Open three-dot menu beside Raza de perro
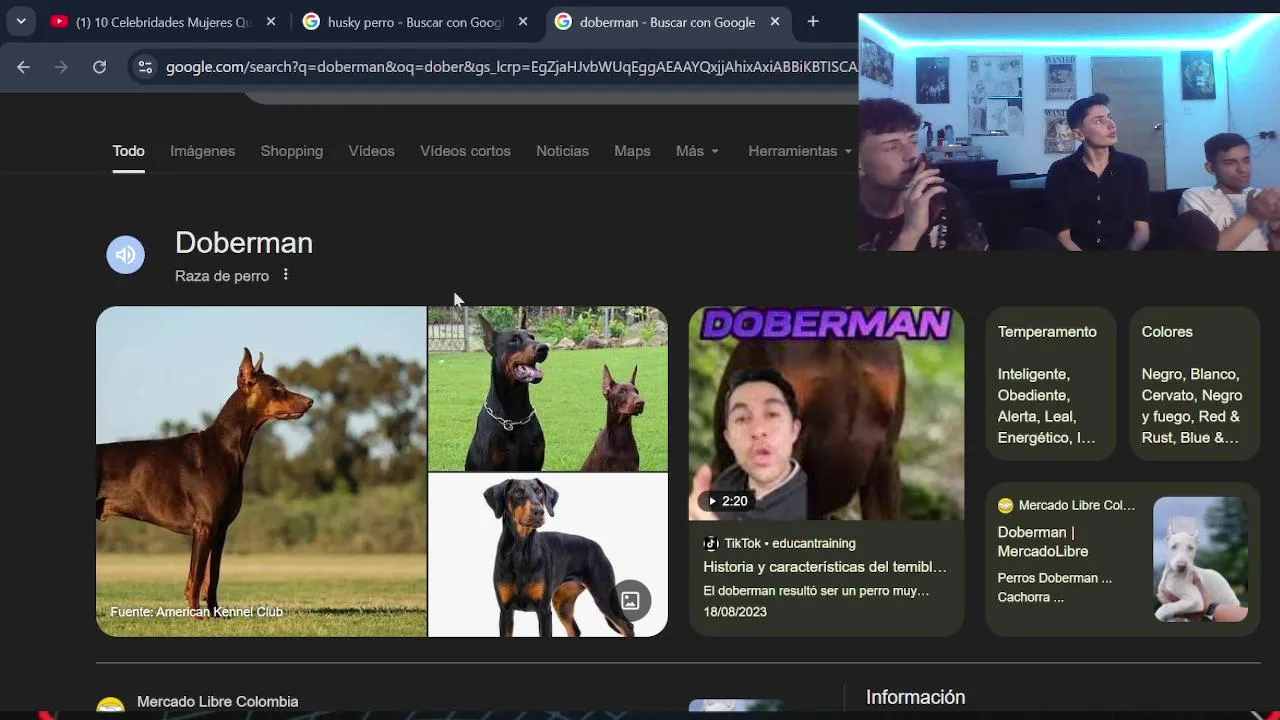 (285, 275)
